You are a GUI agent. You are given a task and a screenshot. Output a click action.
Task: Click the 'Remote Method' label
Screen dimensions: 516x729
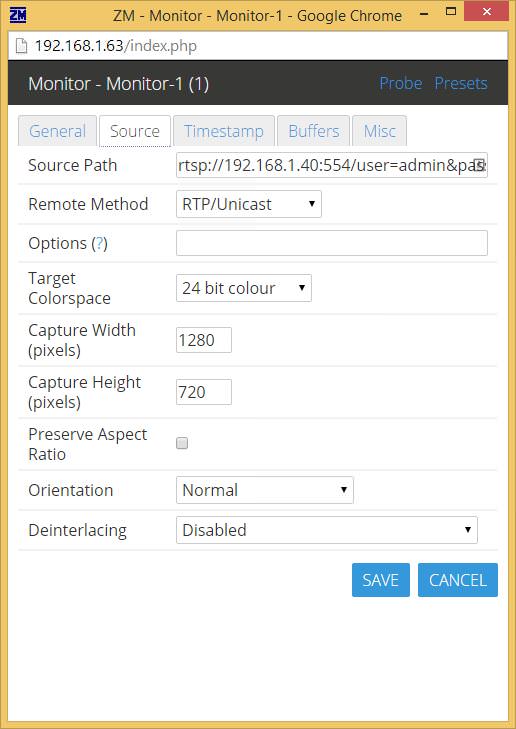tap(88, 204)
